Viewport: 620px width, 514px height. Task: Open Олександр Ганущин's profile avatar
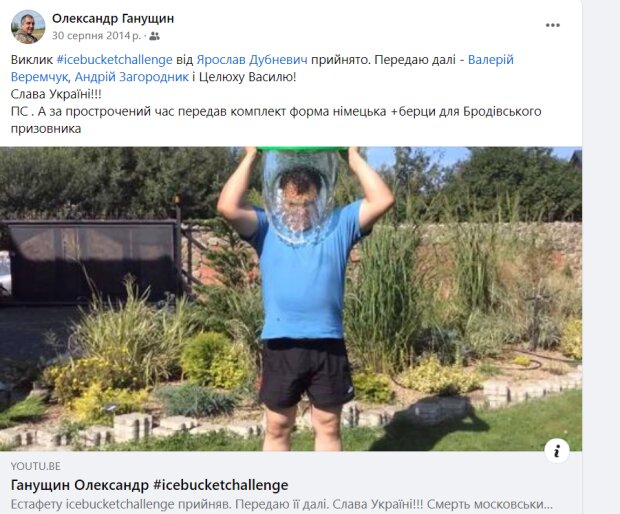pos(28,27)
